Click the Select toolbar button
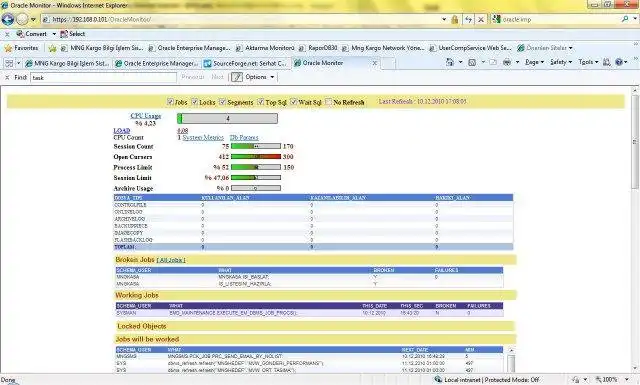640x385 pixels. pos(73,34)
